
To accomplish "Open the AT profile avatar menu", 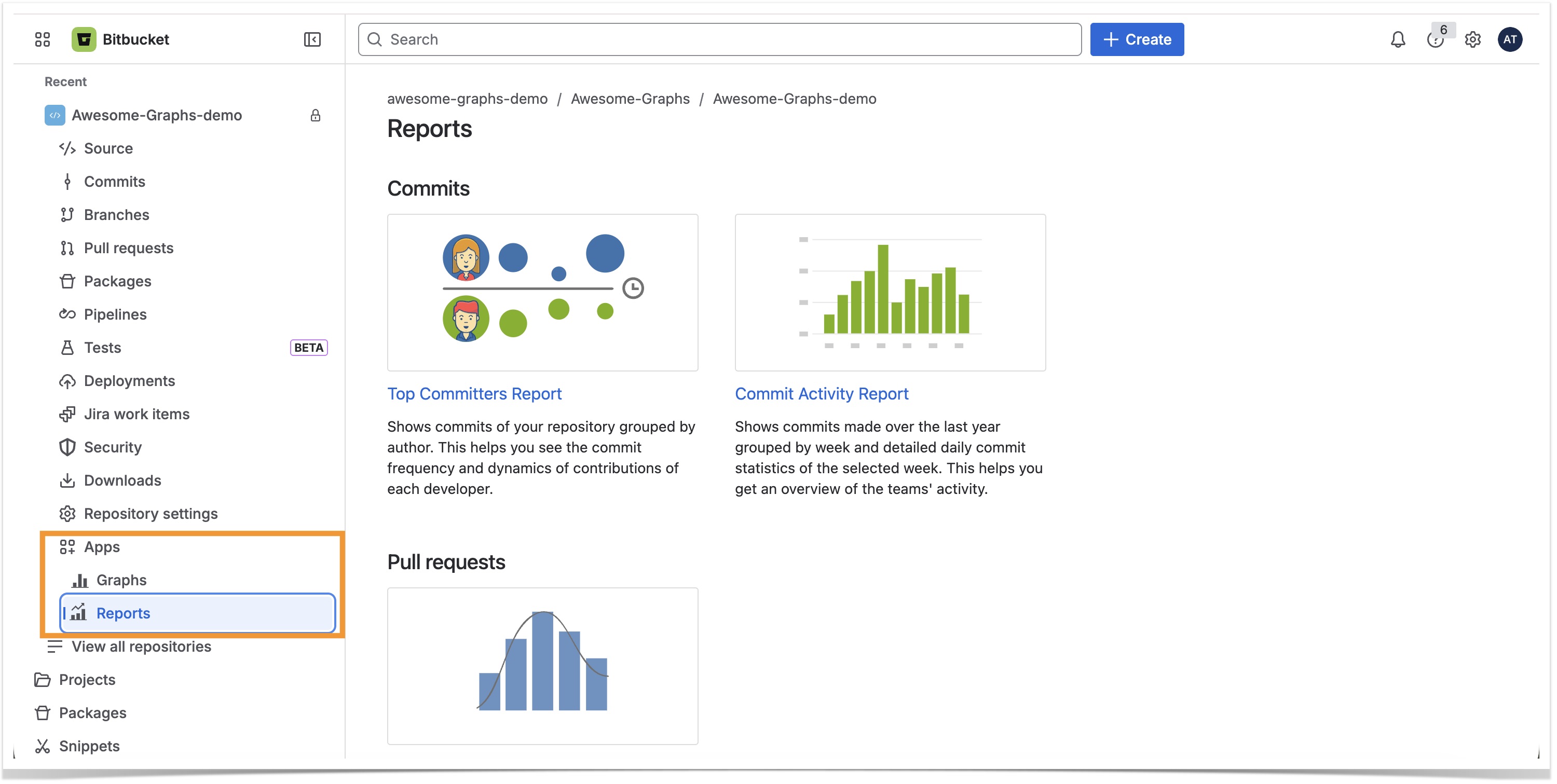I will click(1509, 39).
